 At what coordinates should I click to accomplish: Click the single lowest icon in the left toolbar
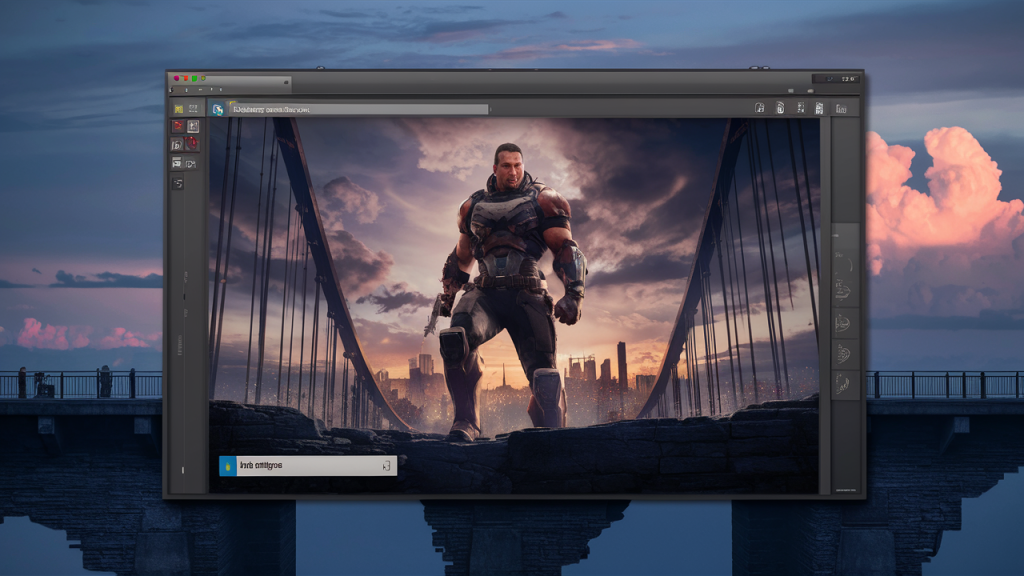(x=178, y=183)
